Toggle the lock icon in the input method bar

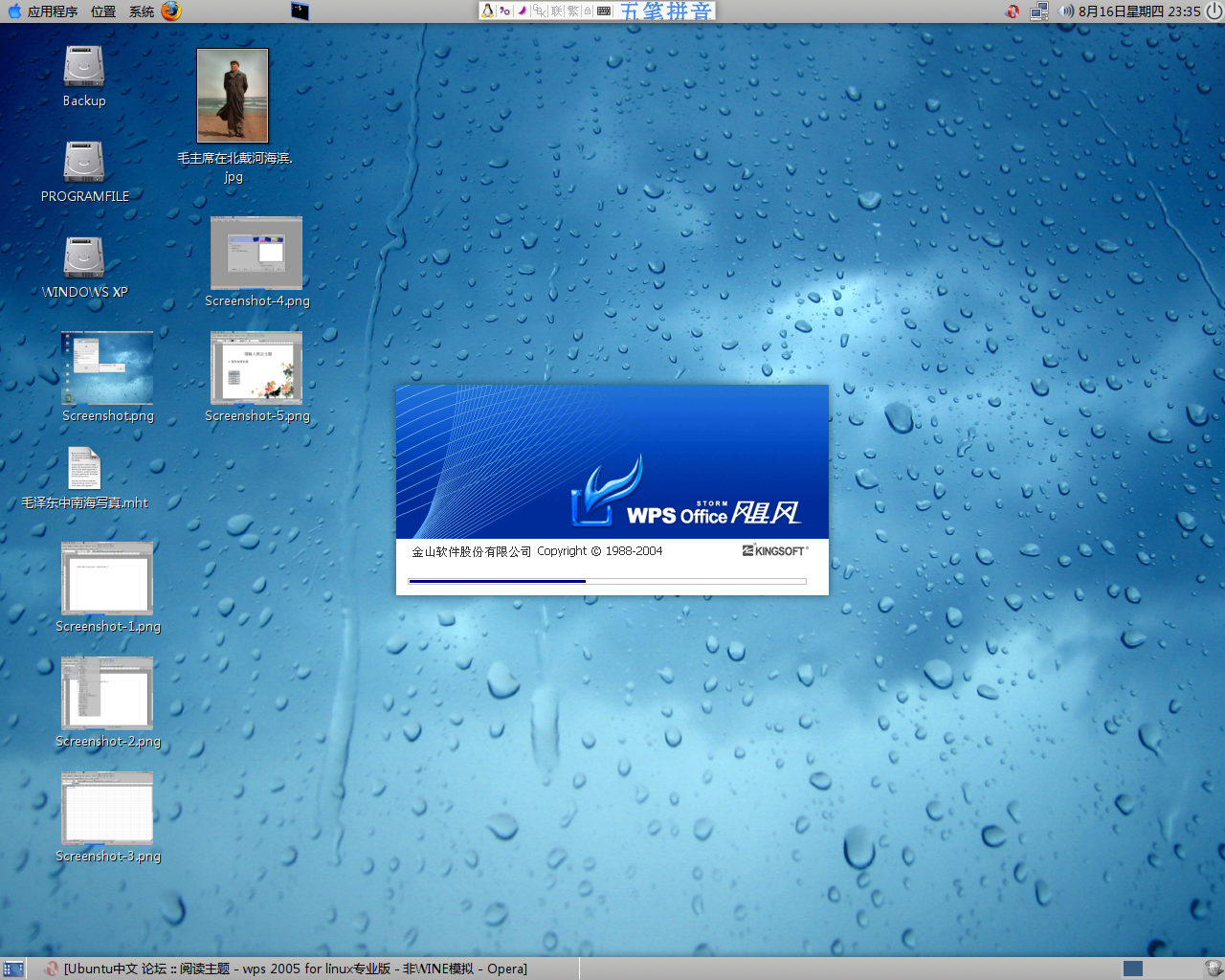pyautogui.click(x=588, y=11)
